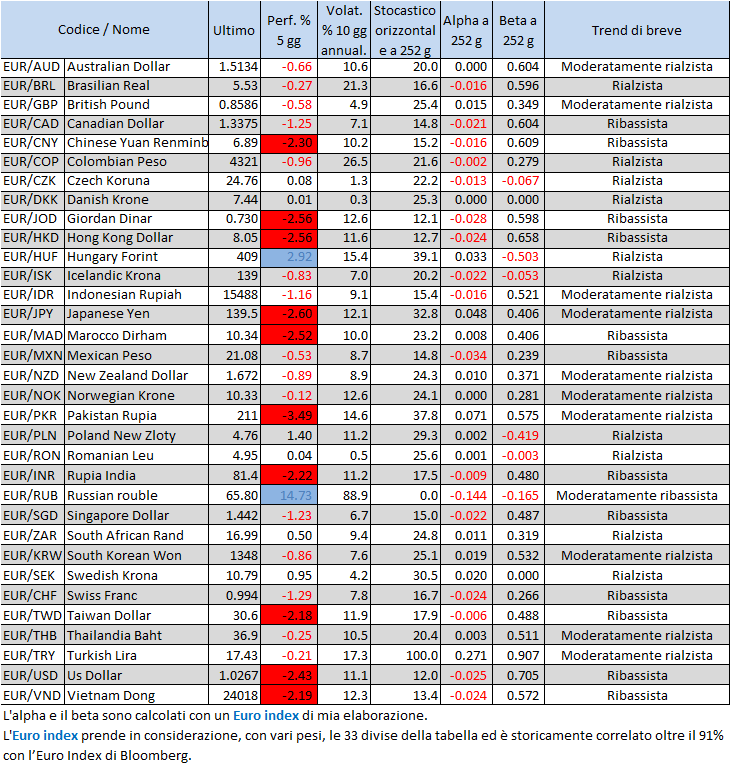Click the 'EUR/AUD' code cell
This screenshot has height=765, width=730.
(32, 67)
